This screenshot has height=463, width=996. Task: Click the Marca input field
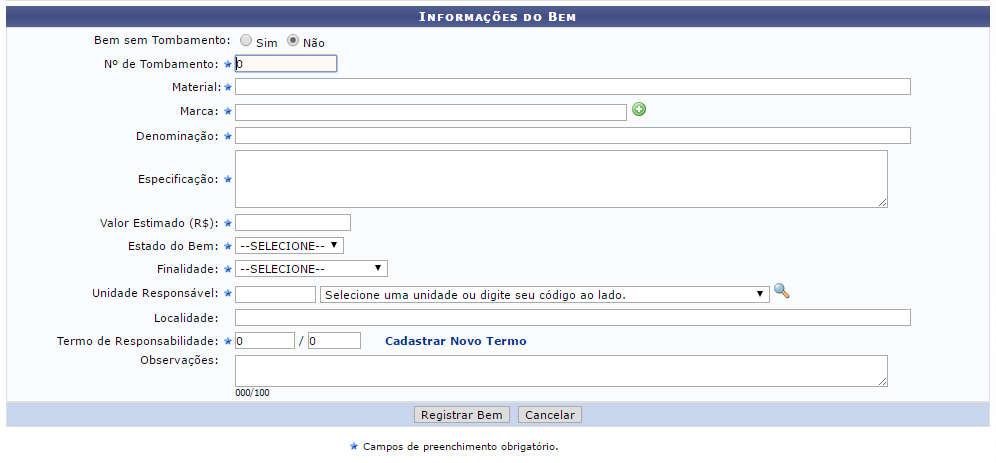point(431,112)
